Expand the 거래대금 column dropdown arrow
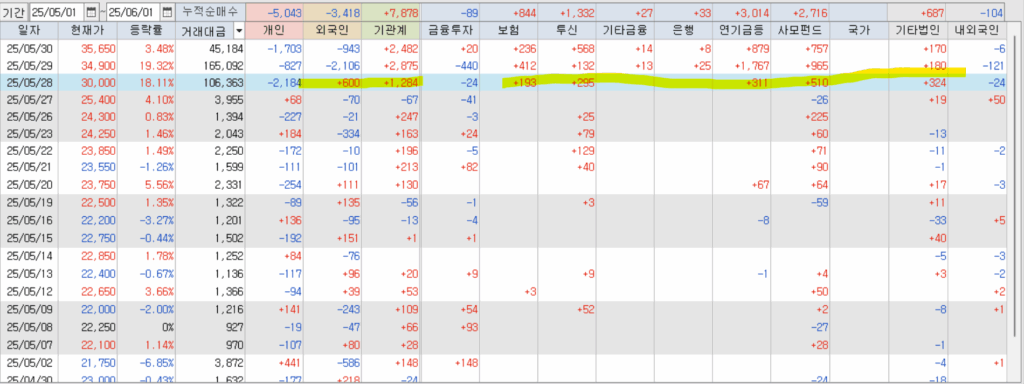Image resolution: width=1024 pixels, height=384 pixels. pyautogui.click(x=238, y=30)
